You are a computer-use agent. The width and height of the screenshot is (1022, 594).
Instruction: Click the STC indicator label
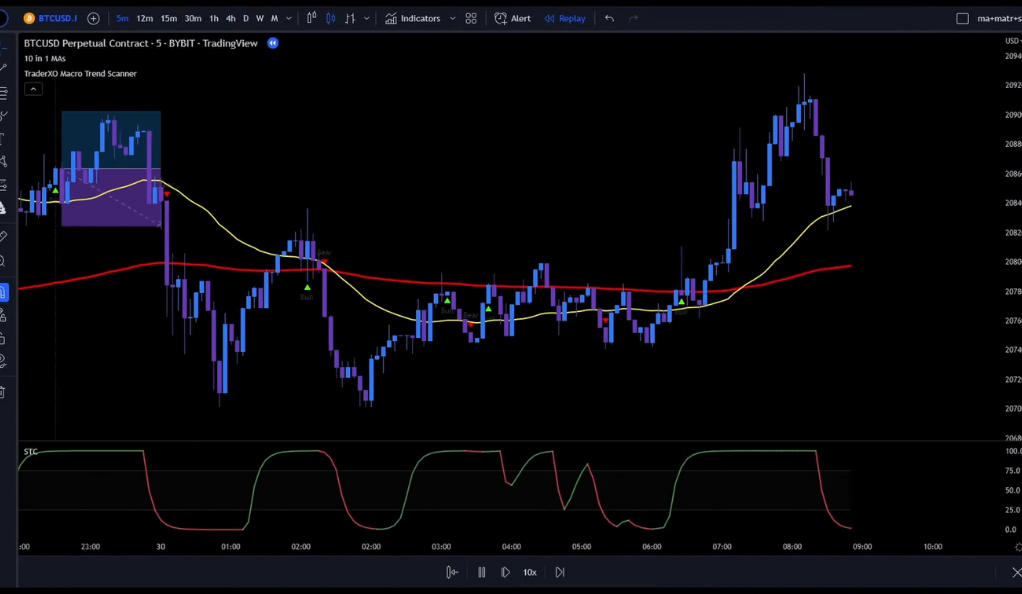click(31, 451)
